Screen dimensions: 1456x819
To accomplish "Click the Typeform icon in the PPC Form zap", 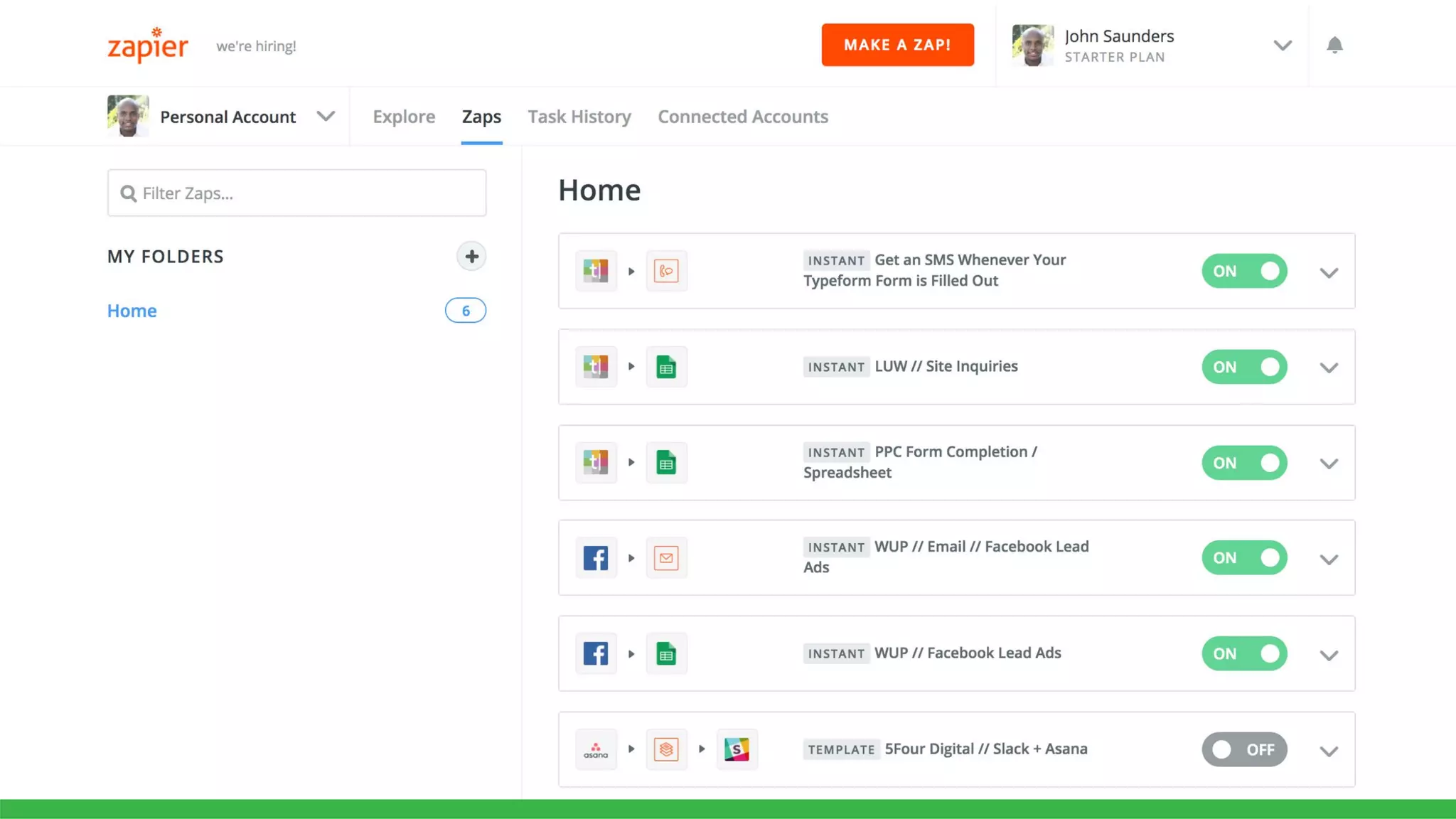I will (596, 463).
